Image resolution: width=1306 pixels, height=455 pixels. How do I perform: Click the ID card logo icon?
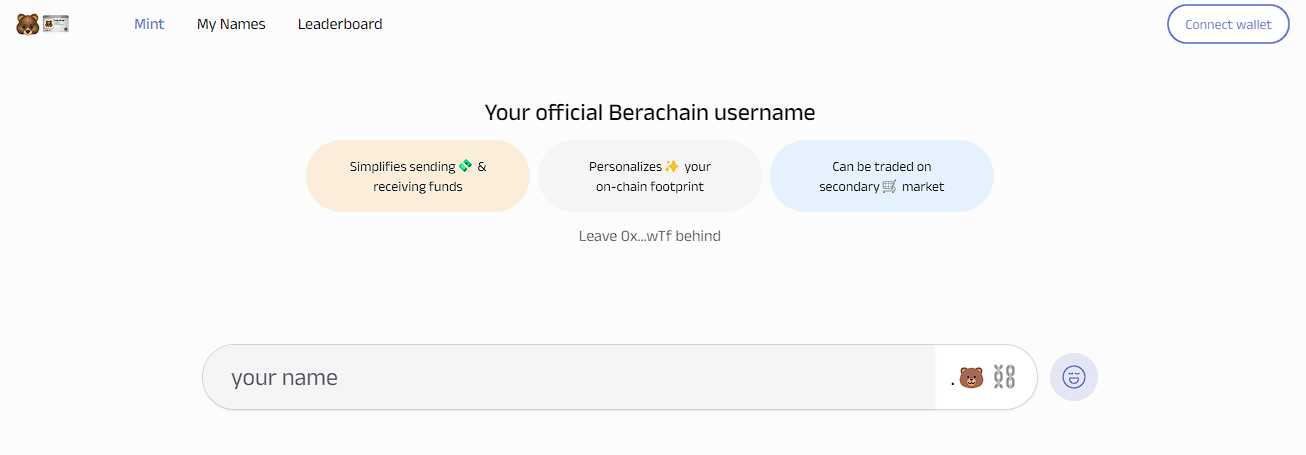click(55, 24)
